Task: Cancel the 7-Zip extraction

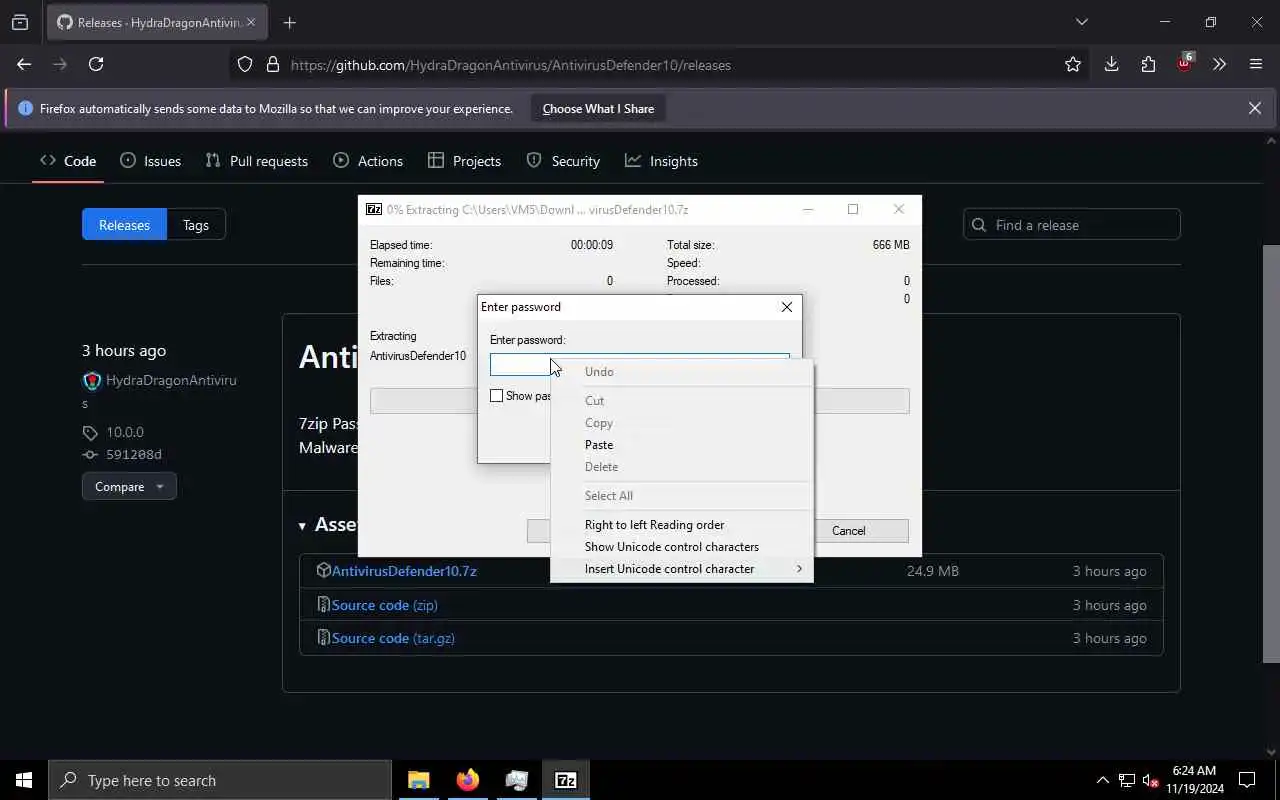Action: (848, 531)
